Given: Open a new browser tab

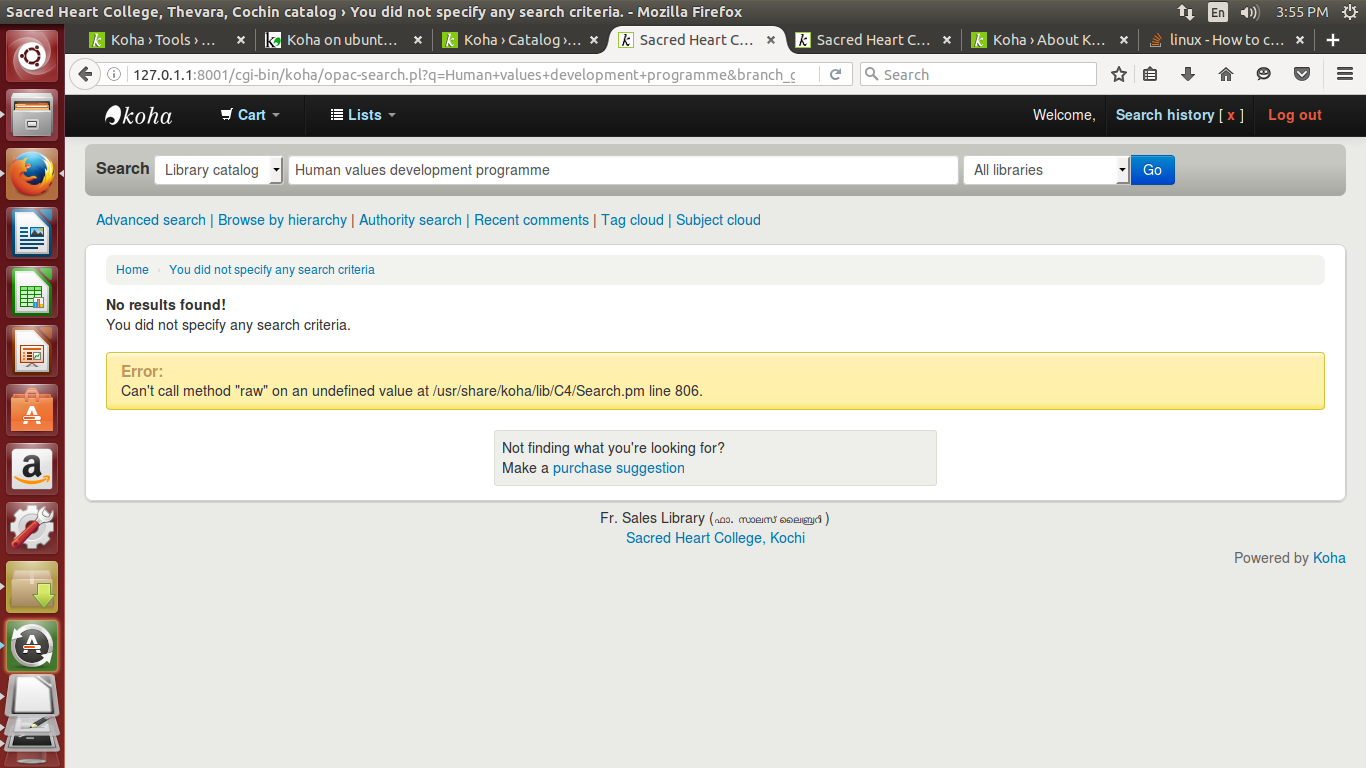Looking at the screenshot, I should 1332,40.
